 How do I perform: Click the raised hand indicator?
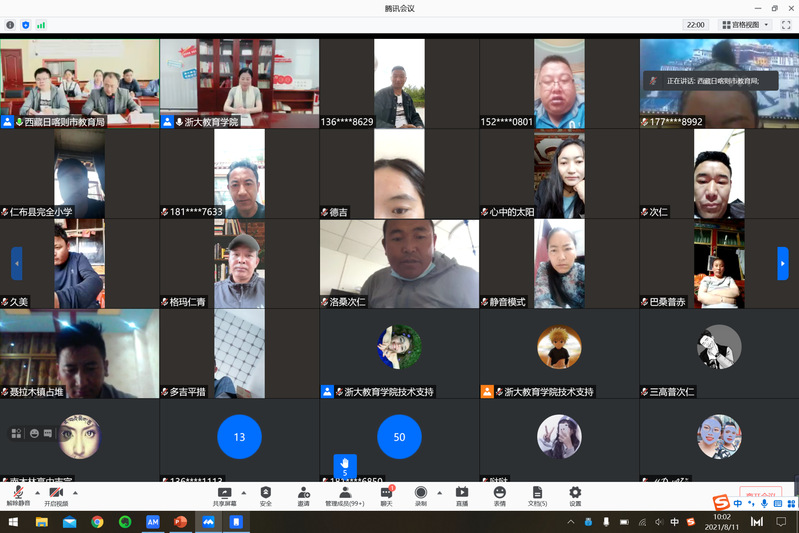344,466
